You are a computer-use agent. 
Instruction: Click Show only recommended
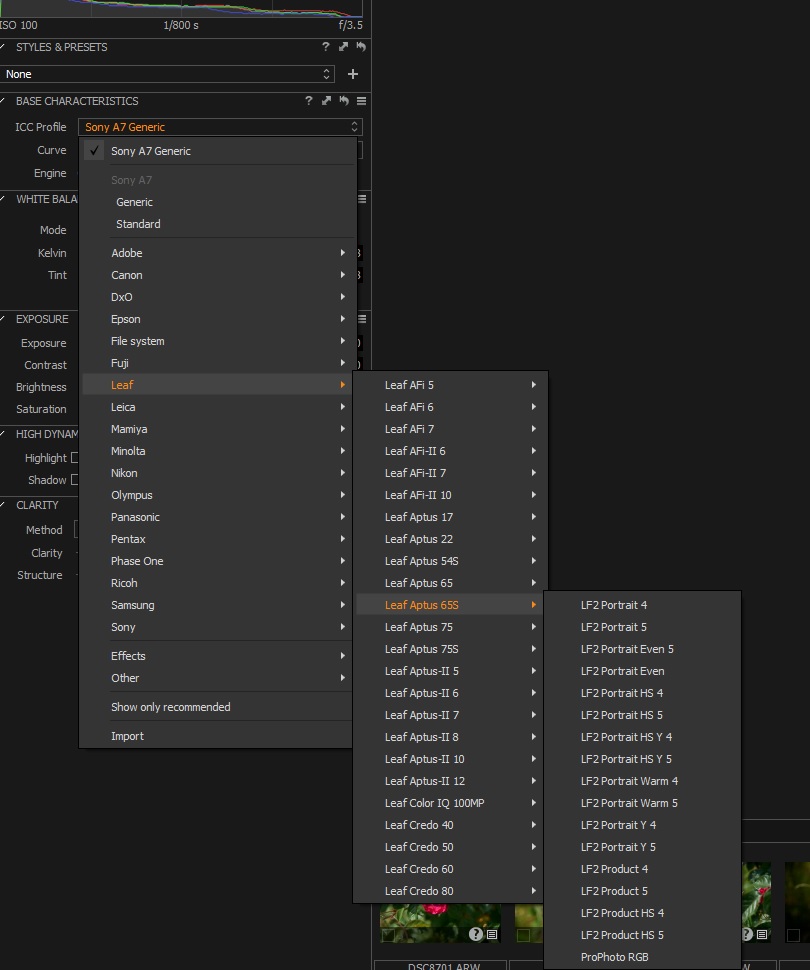point(170,707)
